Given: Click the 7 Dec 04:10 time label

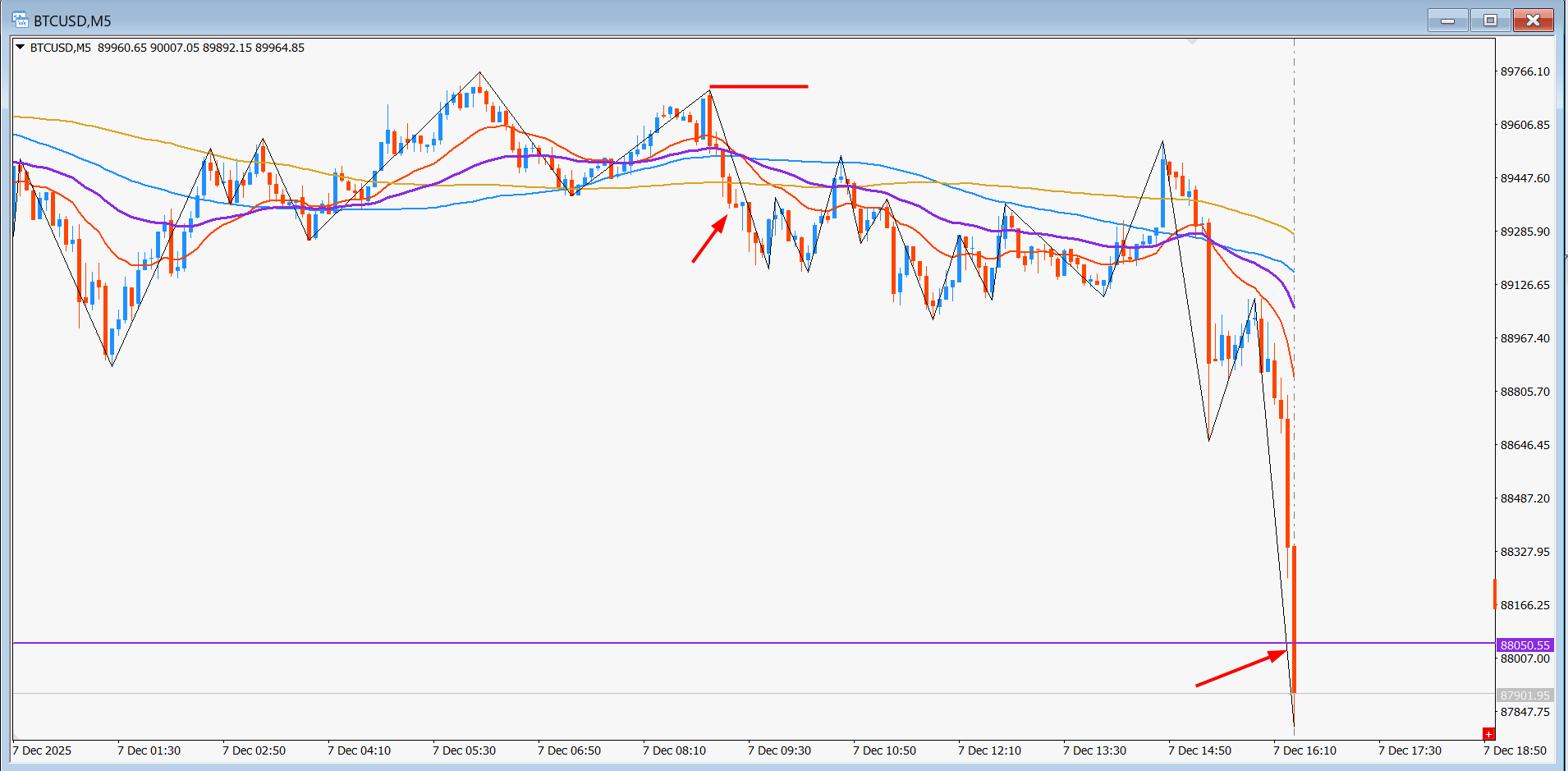Looking at the screenshot, I should (x=360, y=750).
